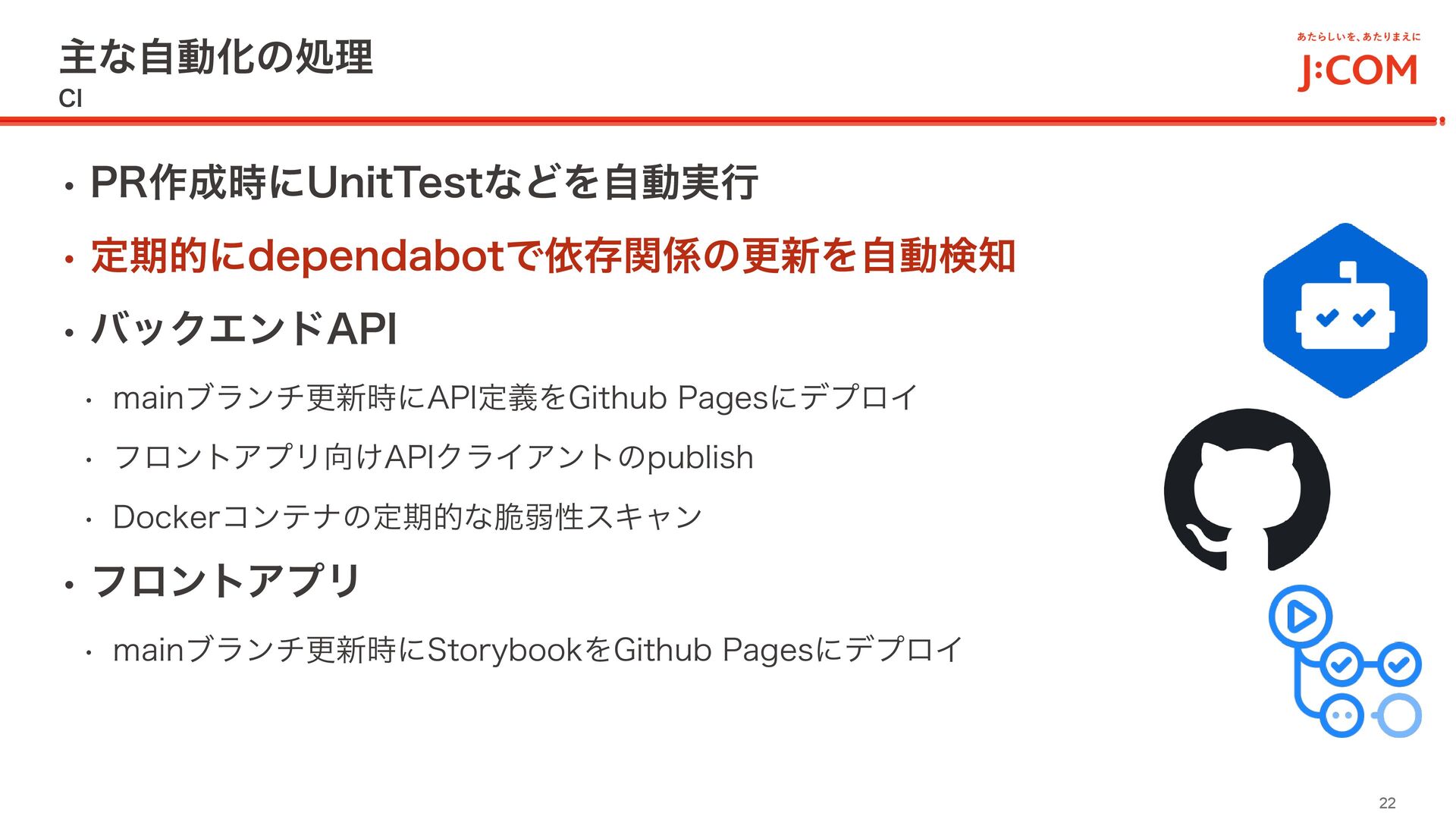Click the J:COM logo
Viewport: 1456px width, 819px height.
coord(1357,72)
